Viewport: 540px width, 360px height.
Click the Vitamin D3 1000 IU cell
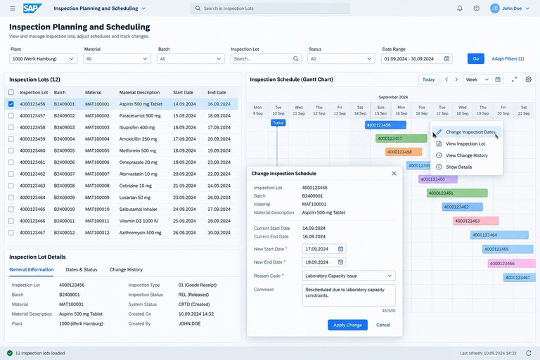click(138, 221)
